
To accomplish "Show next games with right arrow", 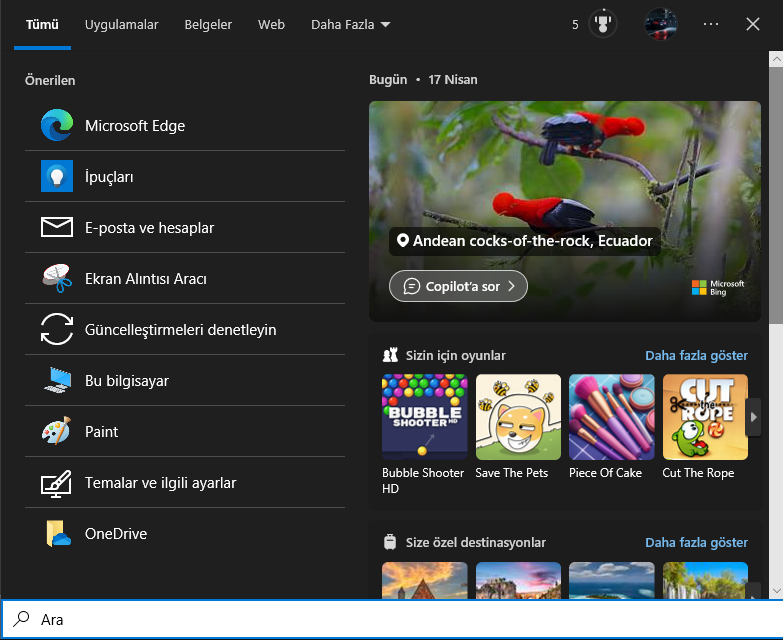I will (x=754, y=417).
